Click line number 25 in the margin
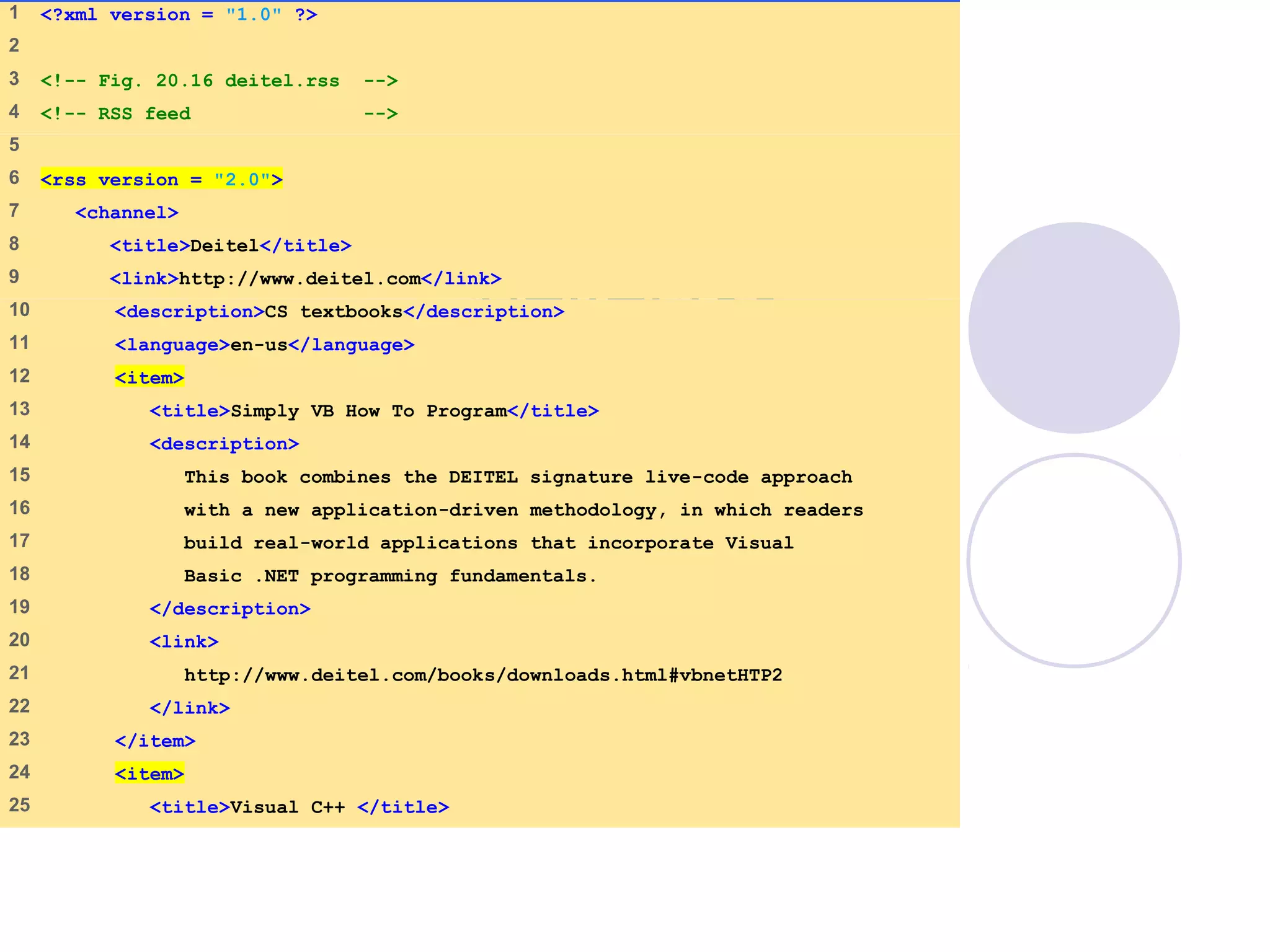1270x952 pixels. 19,804
